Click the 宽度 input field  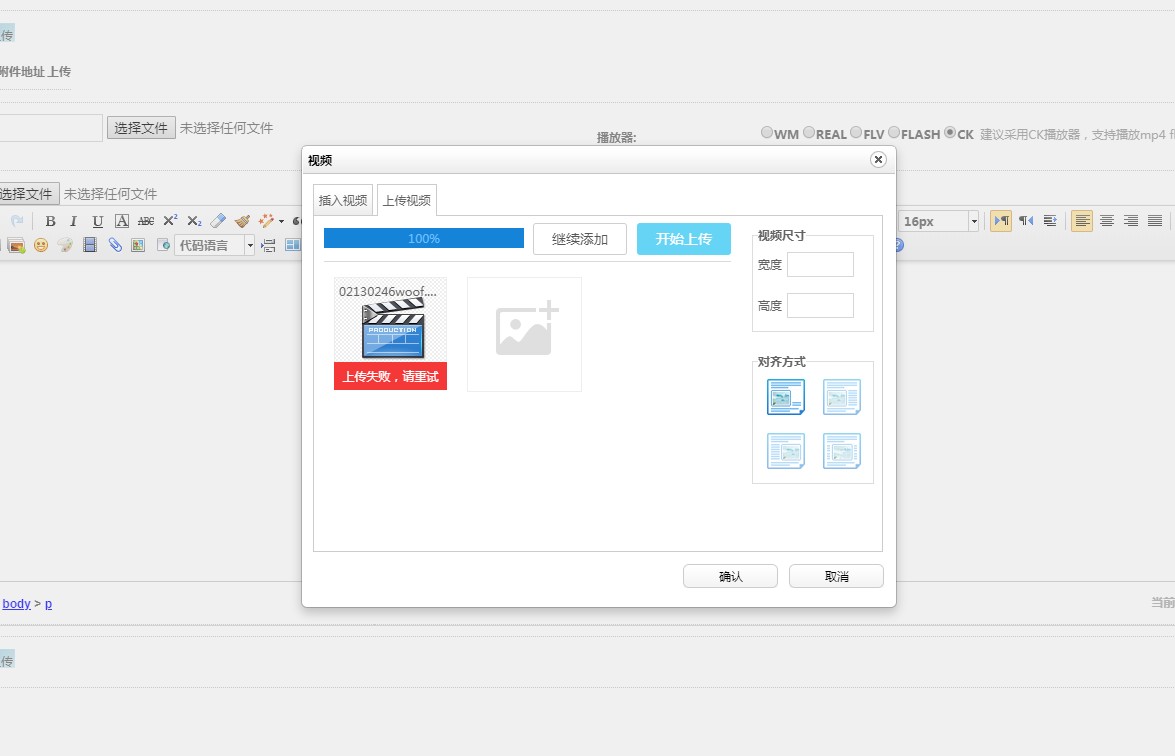(821, 264)
